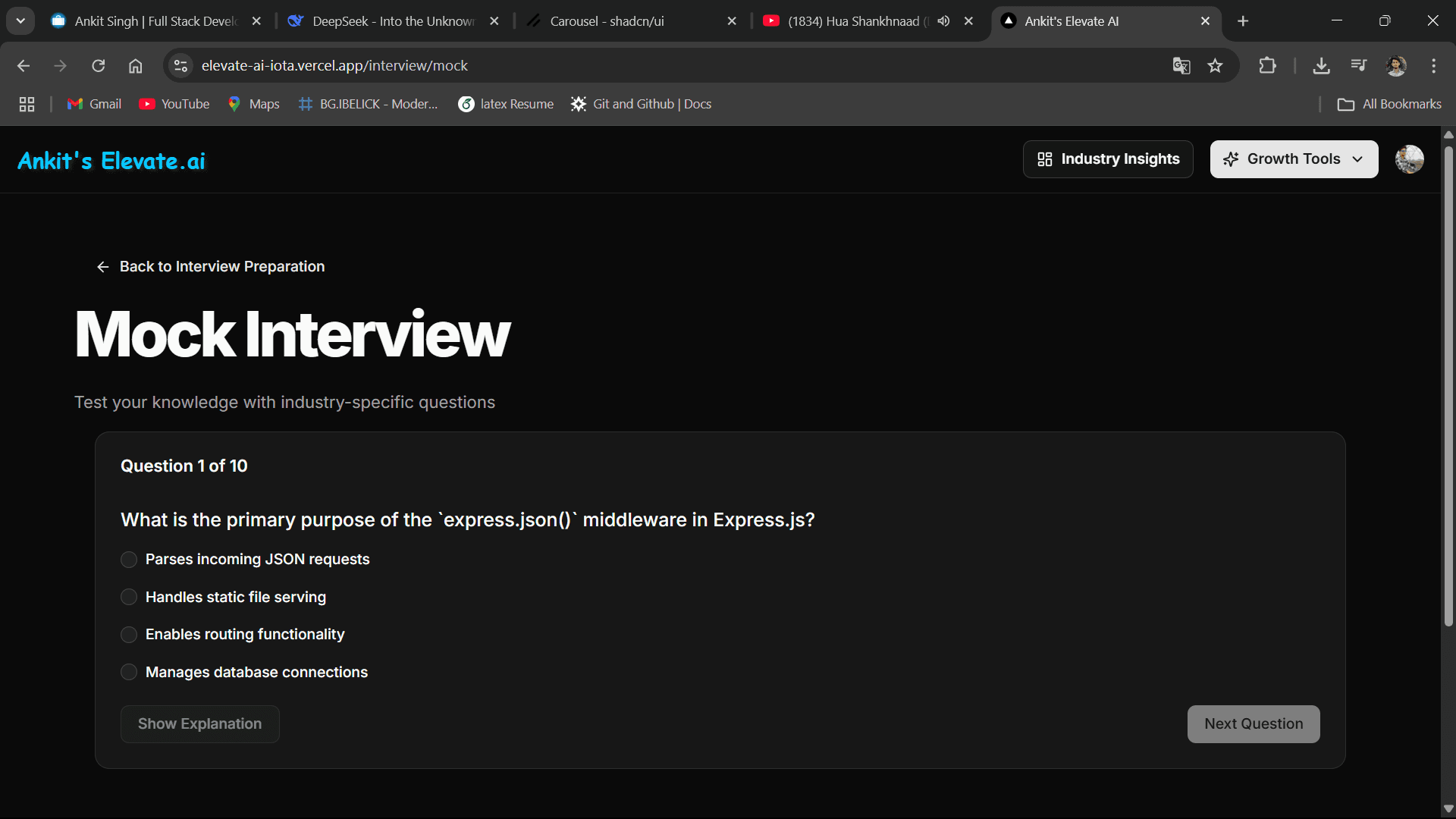
Task: Expand the Growth Tools dropdown
Action: [1294, 159]
